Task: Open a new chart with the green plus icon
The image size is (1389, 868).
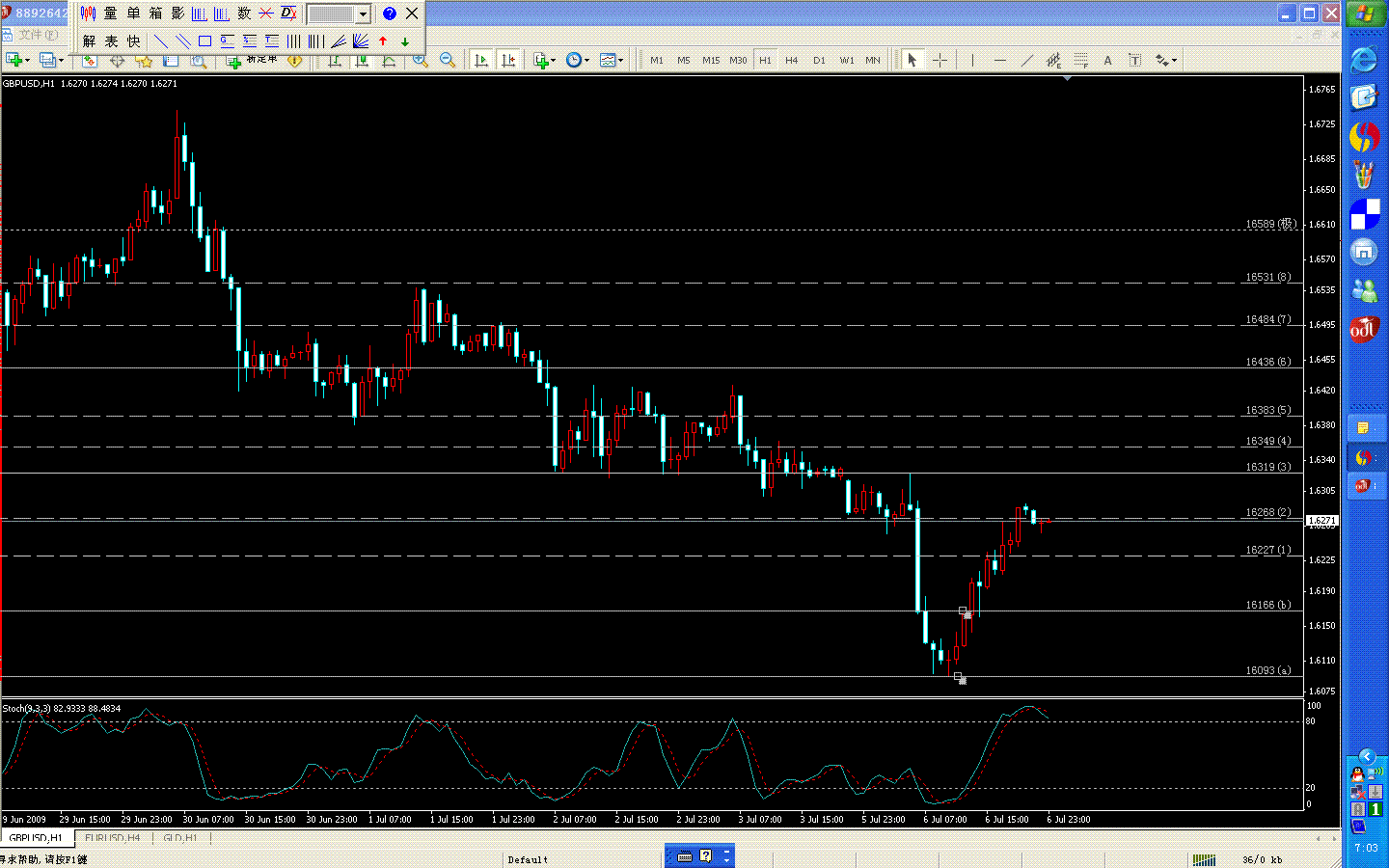Action: [x=14, y=60]
